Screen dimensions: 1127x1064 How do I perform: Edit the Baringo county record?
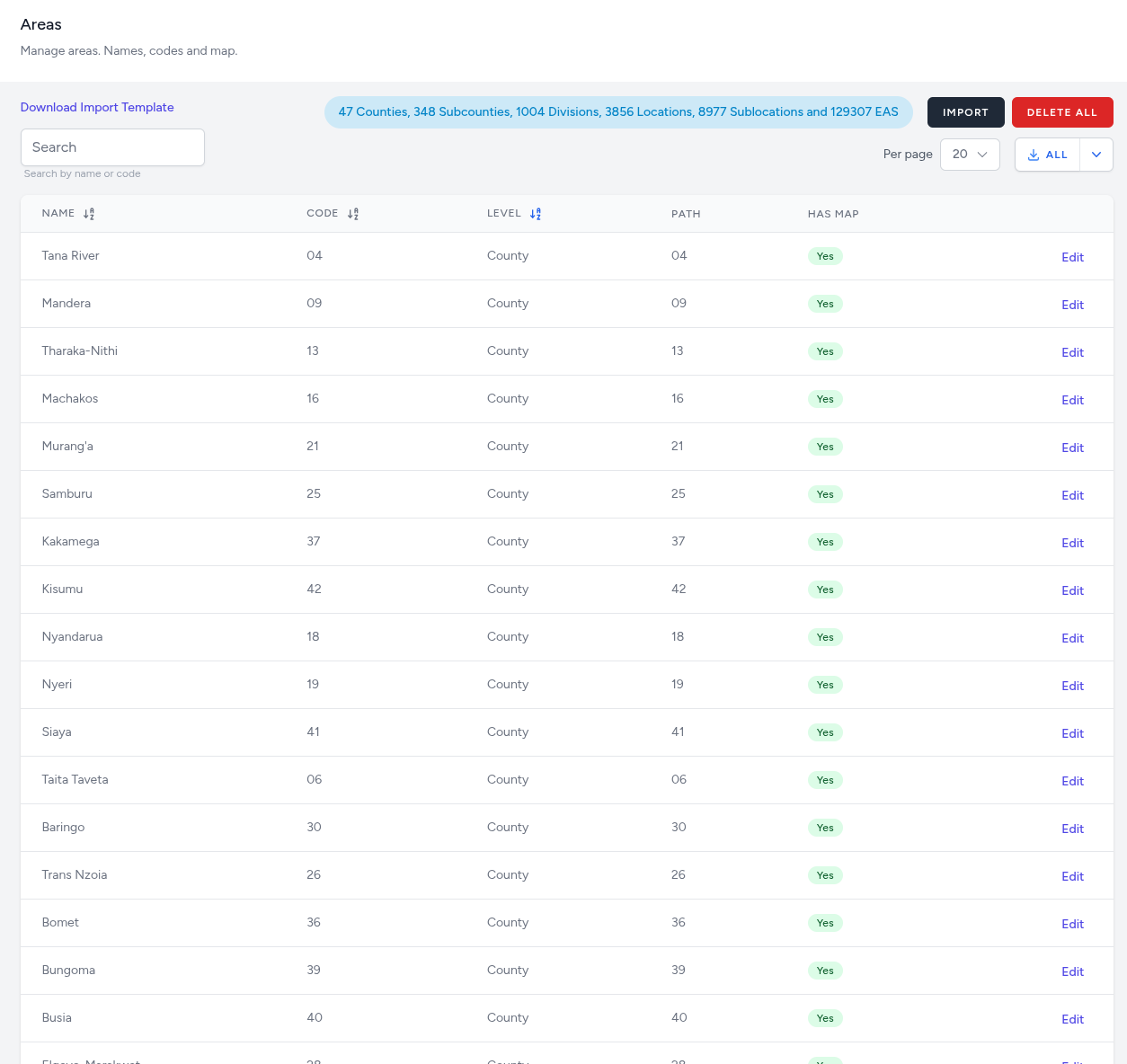point(1072,829)
